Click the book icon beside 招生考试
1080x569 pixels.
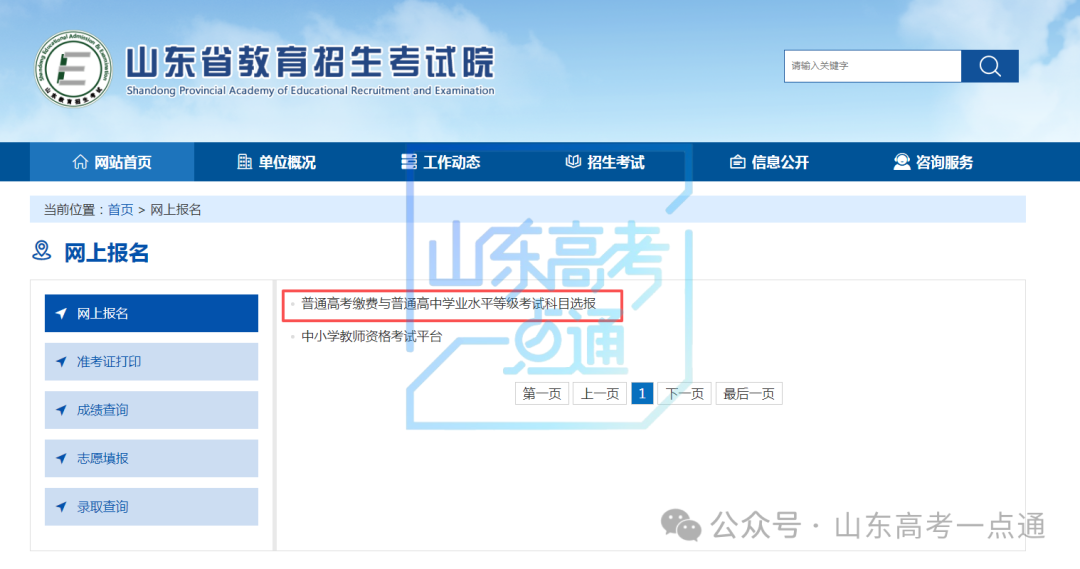pos(573,162)
